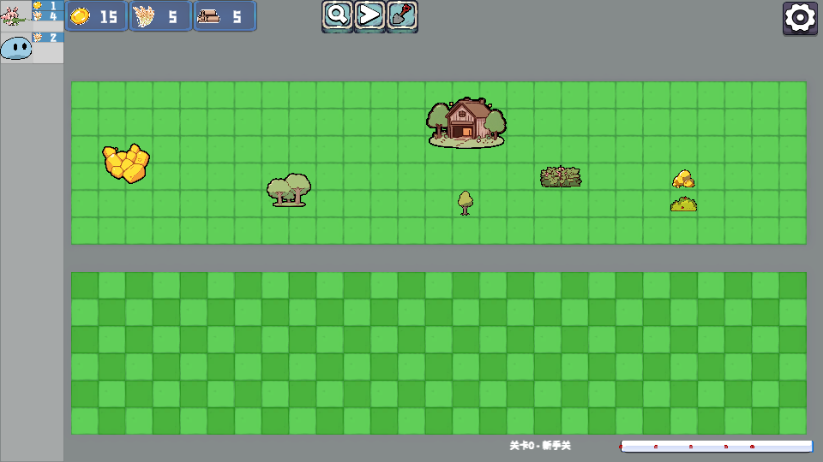Click the first red marker on progress bar
This screenshot has width=823, height=462.
[655, 447]
